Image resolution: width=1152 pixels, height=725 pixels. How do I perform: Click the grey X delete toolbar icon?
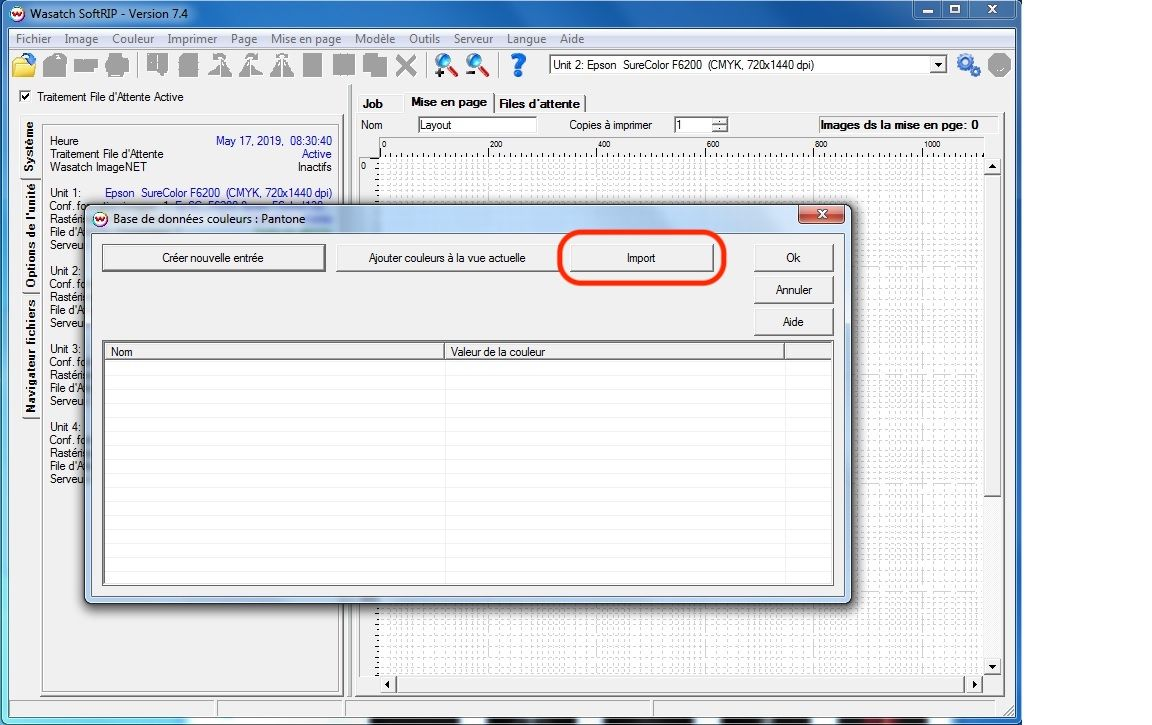tap(406, 65)
